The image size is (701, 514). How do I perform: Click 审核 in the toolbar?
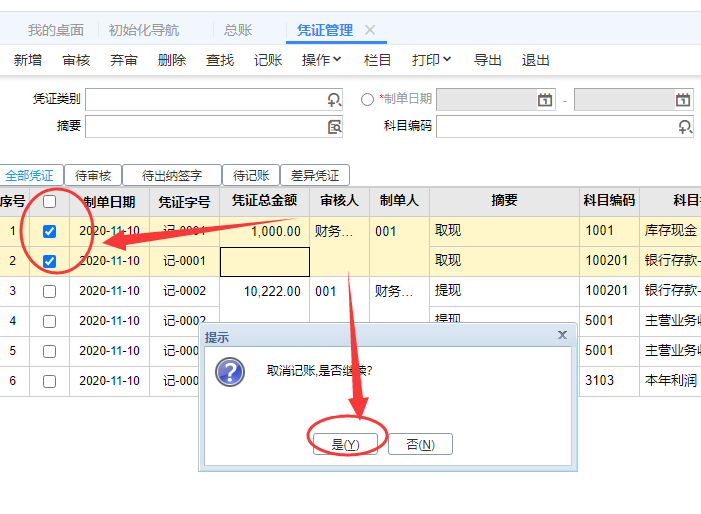point(76,60)
